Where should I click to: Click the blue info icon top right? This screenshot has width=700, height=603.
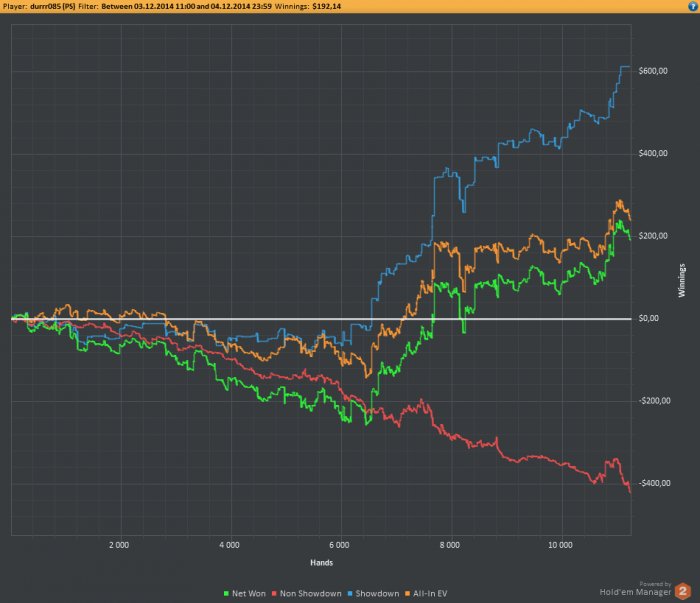pyautogui.click(x=693, y=6)
